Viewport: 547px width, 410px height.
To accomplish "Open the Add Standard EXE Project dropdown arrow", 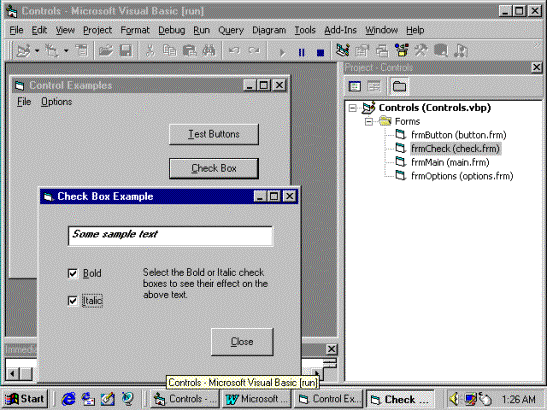I will (37, 51).
